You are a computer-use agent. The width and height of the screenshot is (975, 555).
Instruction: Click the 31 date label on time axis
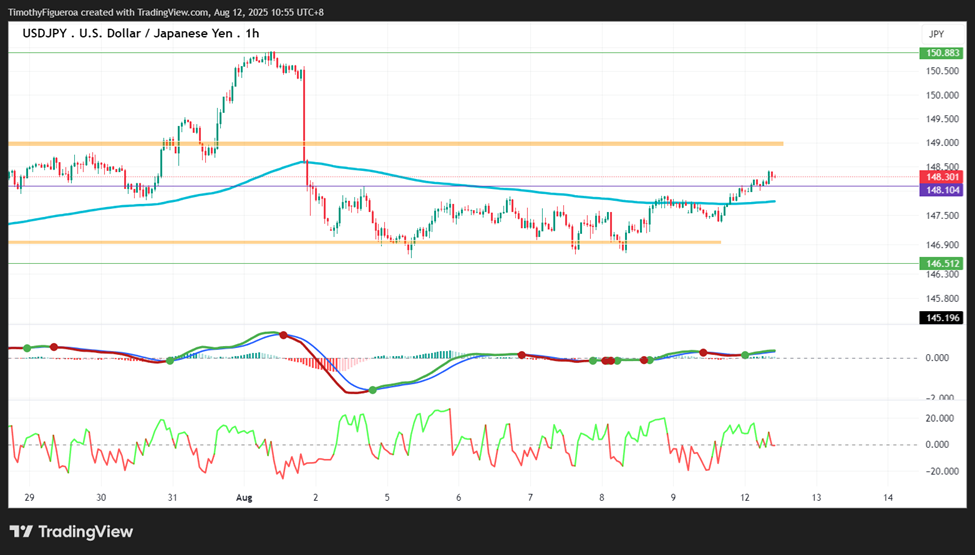[172, 497]
